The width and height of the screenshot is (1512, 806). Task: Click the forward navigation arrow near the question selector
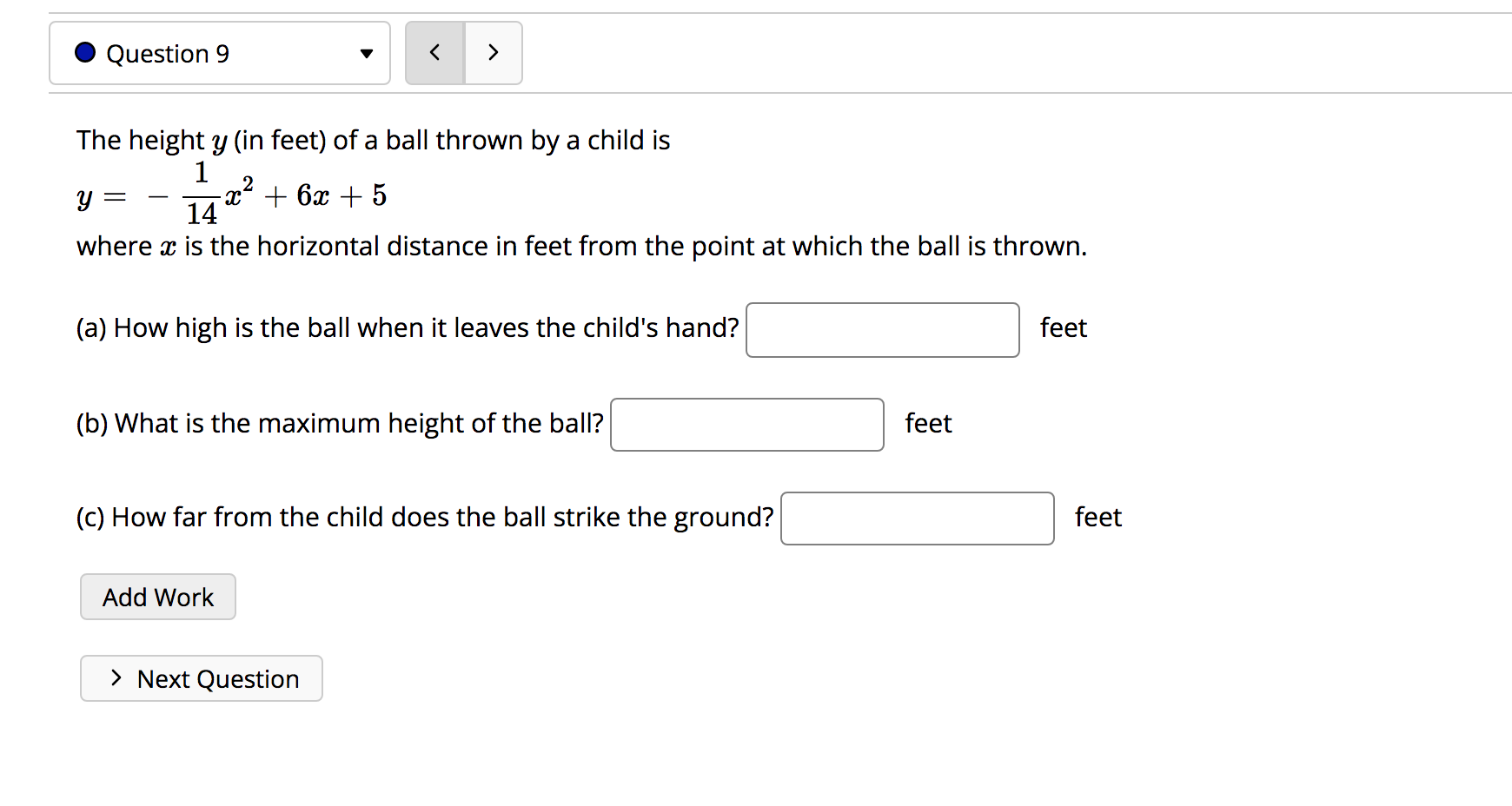pos(493,52)
